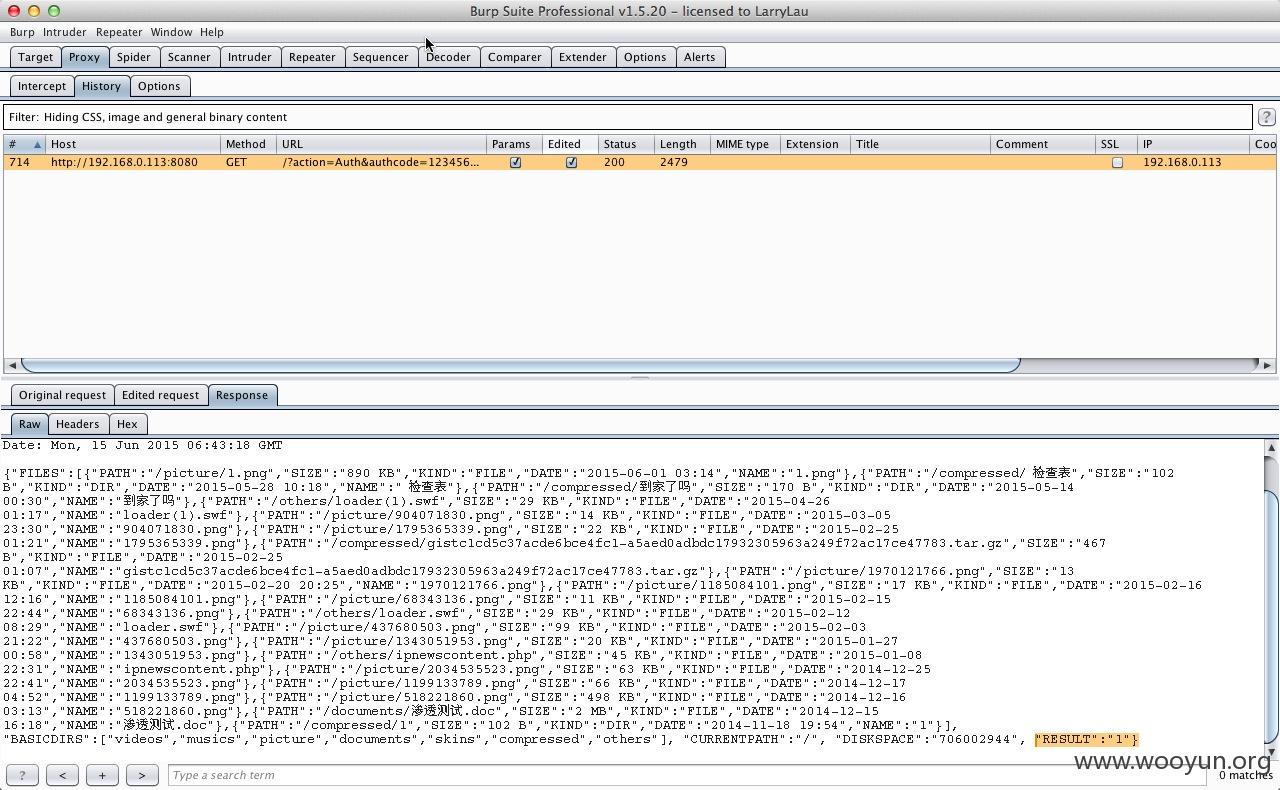Switch to the Extender tab
Viewport: 1280px width, 790px height.
[x=583, y=57]
